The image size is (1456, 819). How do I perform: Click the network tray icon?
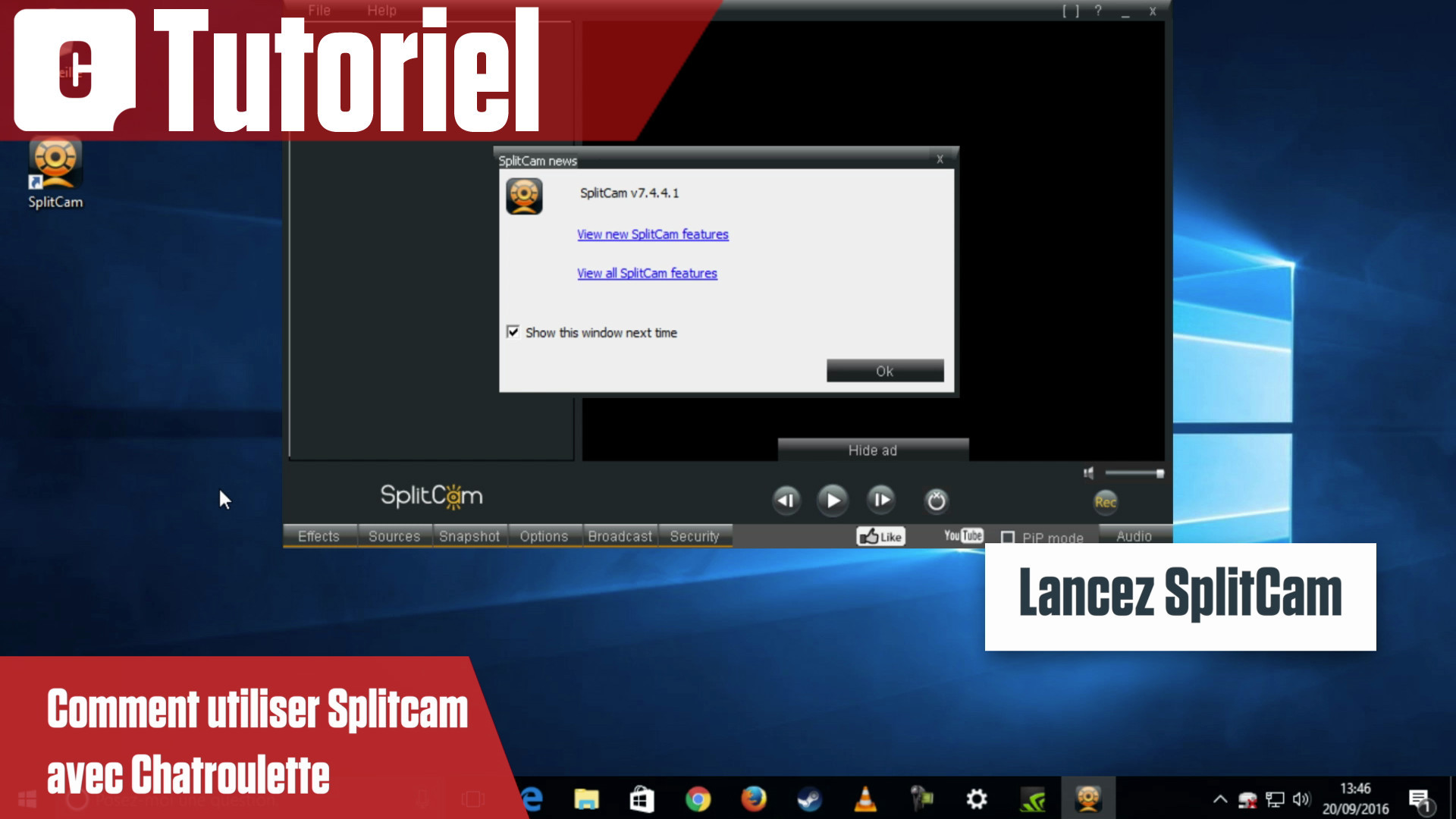[1275, 799]
